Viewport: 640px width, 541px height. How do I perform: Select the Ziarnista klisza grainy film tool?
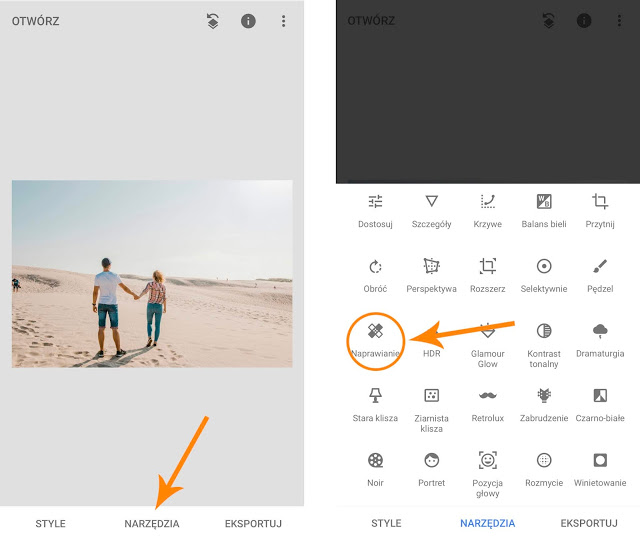tap(431, 410)
